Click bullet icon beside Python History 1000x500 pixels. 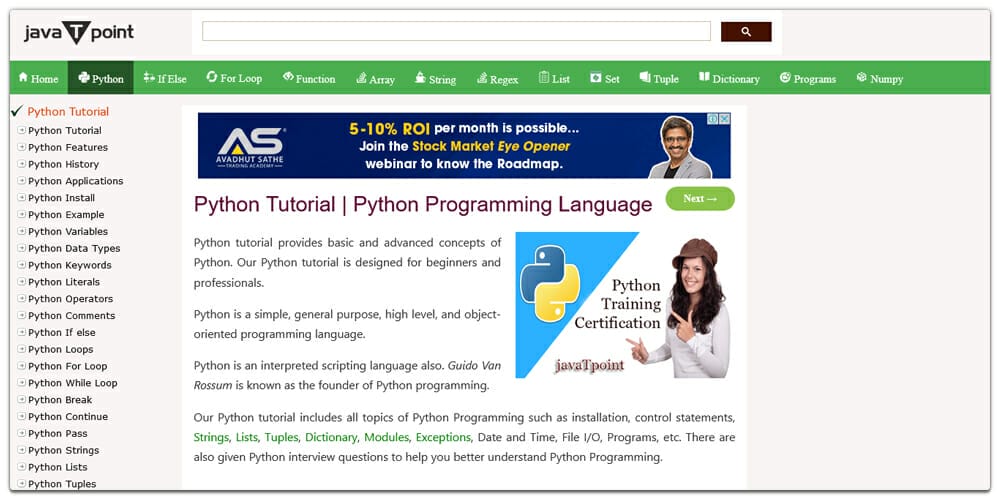[22, 164]
